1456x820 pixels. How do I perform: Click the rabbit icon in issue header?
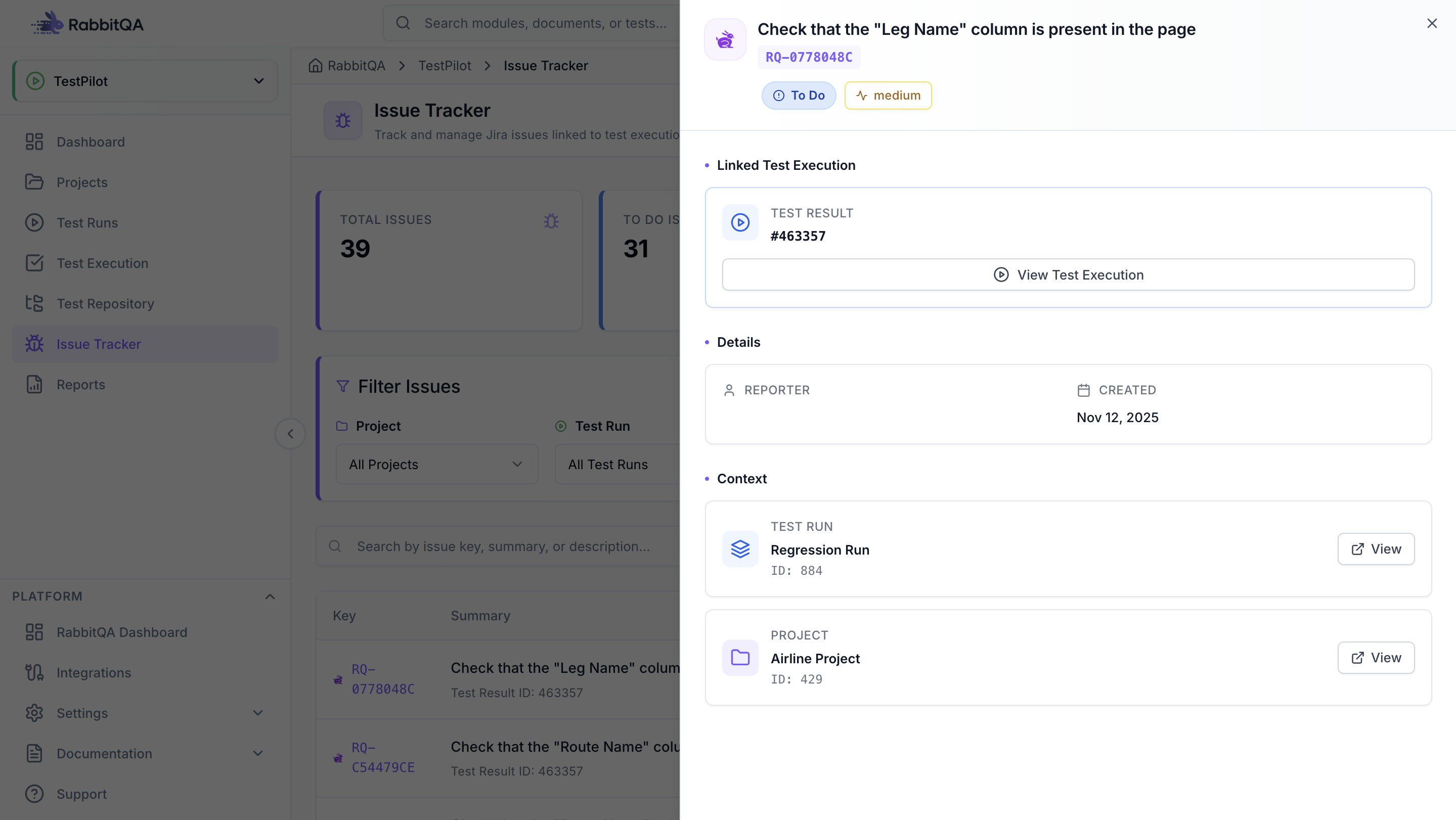tap(725, 39)
